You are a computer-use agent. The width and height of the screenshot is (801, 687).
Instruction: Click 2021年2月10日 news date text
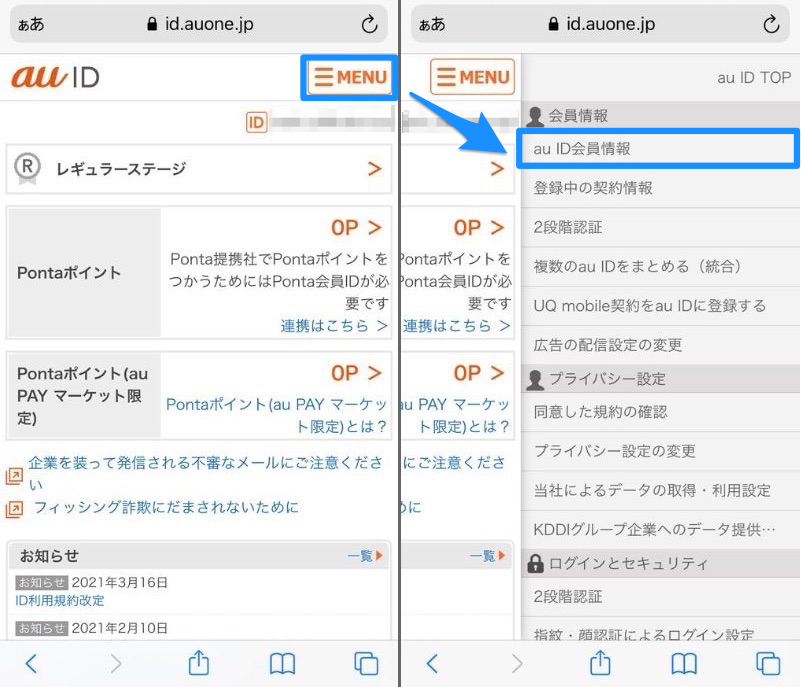click(120, 628)
